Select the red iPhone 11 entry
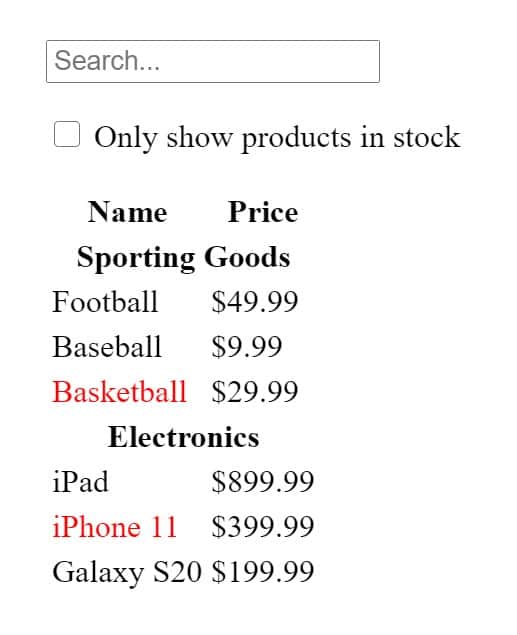The height and width of the screenshot is (635, 517). [115, 527]
